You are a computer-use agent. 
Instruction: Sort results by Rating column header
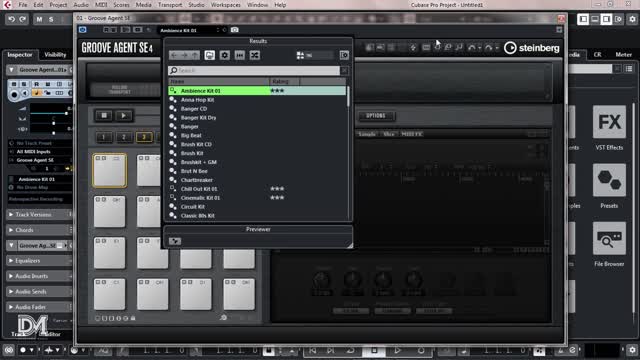pyautogui.click(x=284, y=81)
